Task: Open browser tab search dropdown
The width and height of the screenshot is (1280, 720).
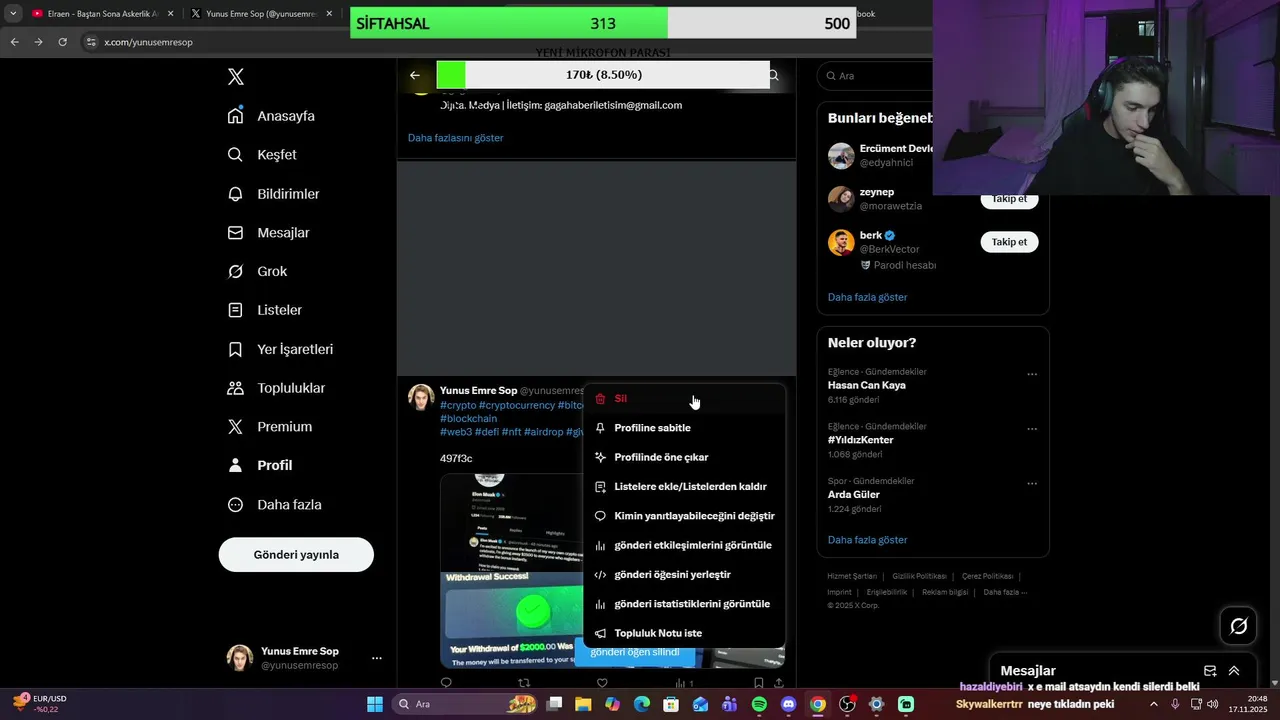Action: [x=12, y=14]
